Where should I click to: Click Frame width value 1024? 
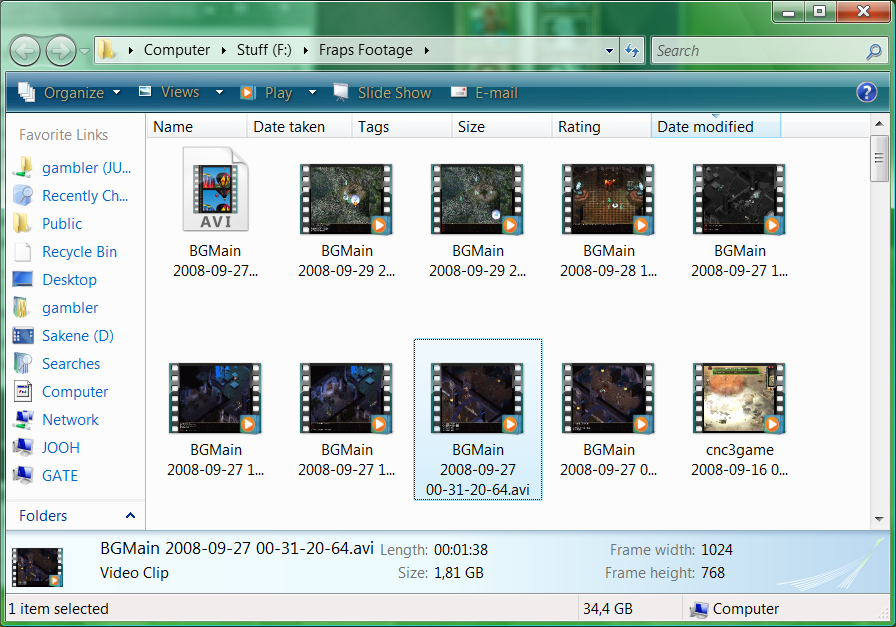[x=717, y=550]
